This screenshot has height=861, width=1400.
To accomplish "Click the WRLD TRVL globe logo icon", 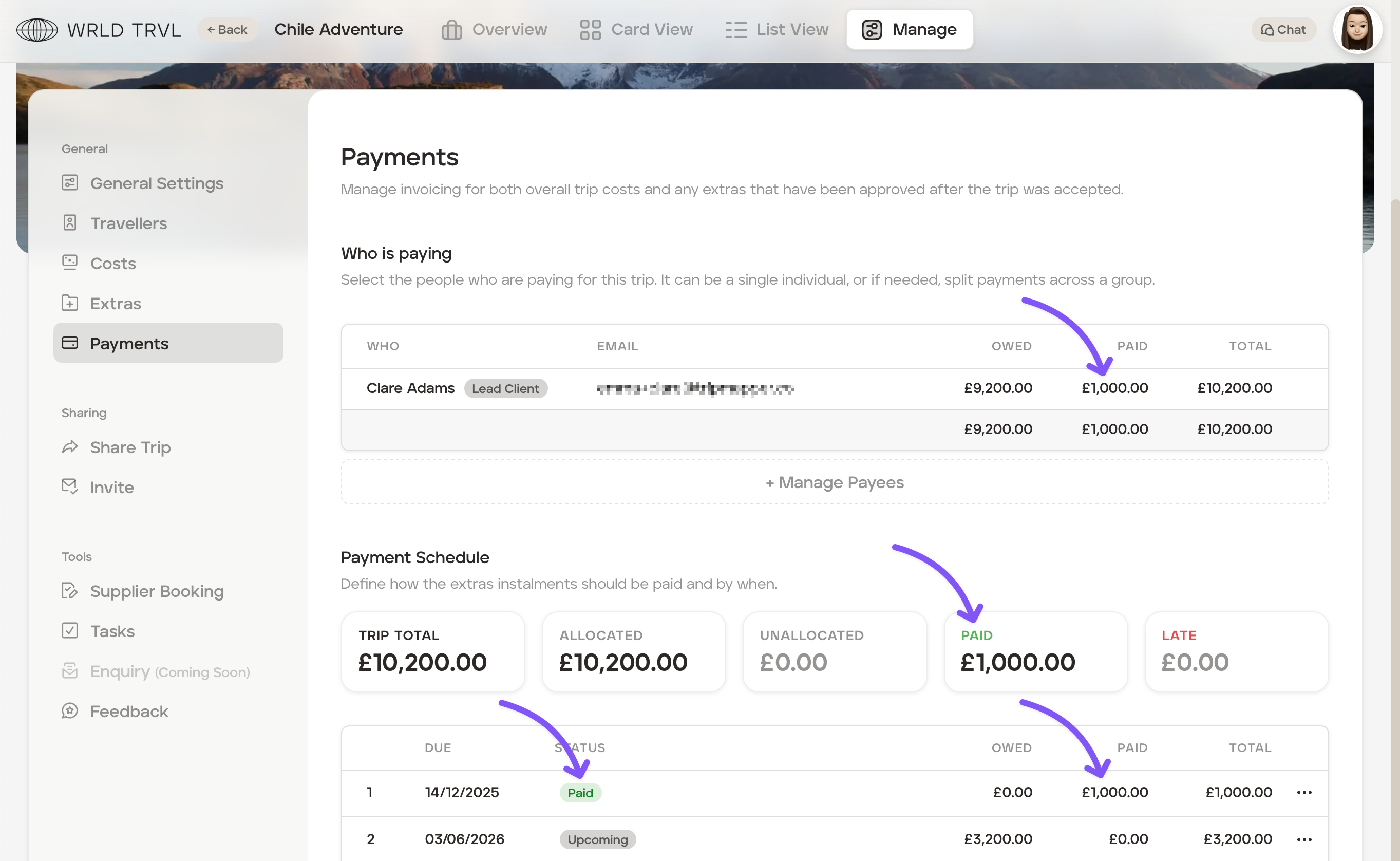I will [37, 30].
